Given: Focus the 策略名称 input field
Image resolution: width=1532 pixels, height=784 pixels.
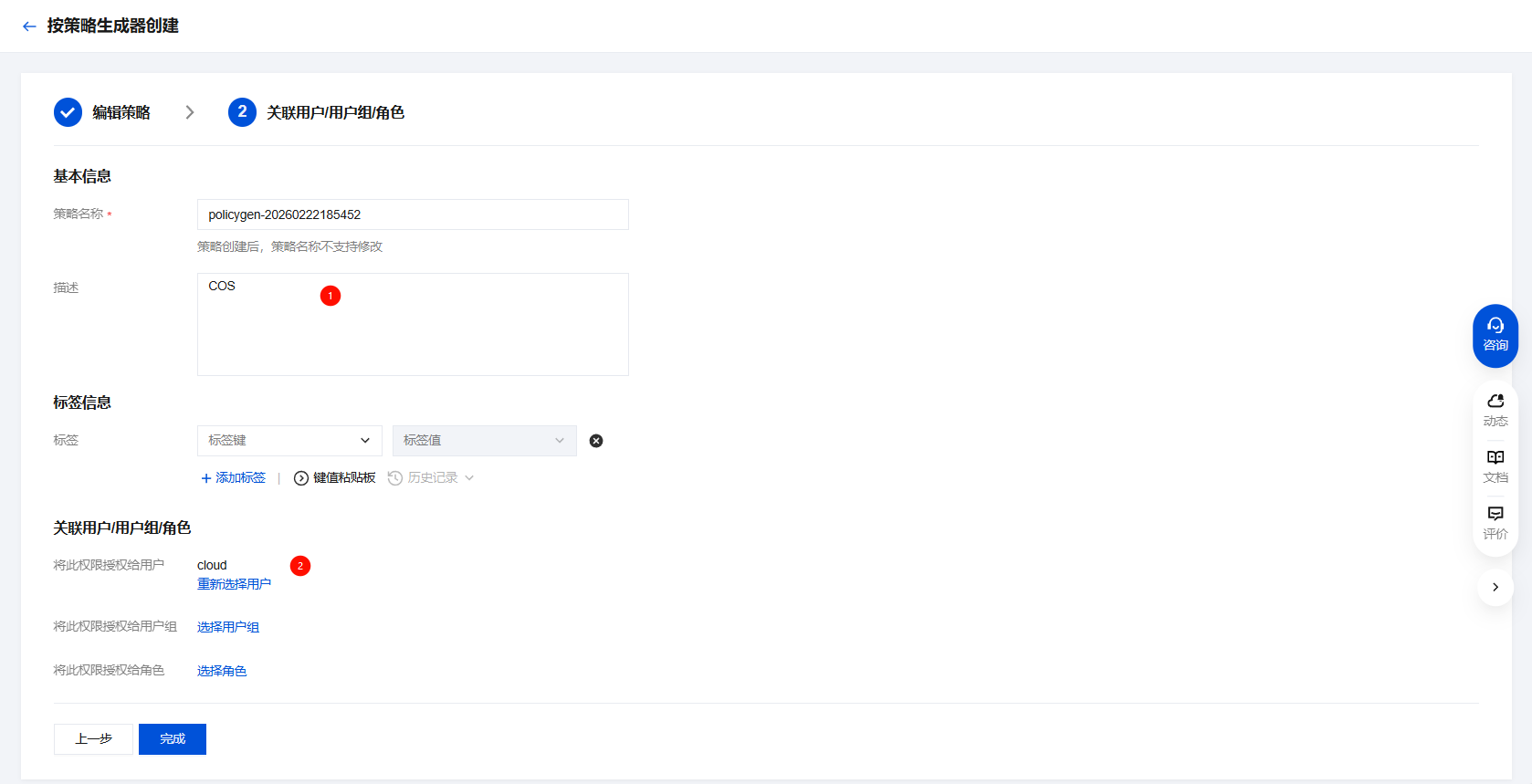Looking at the screenshot, I should pos(413,214).
